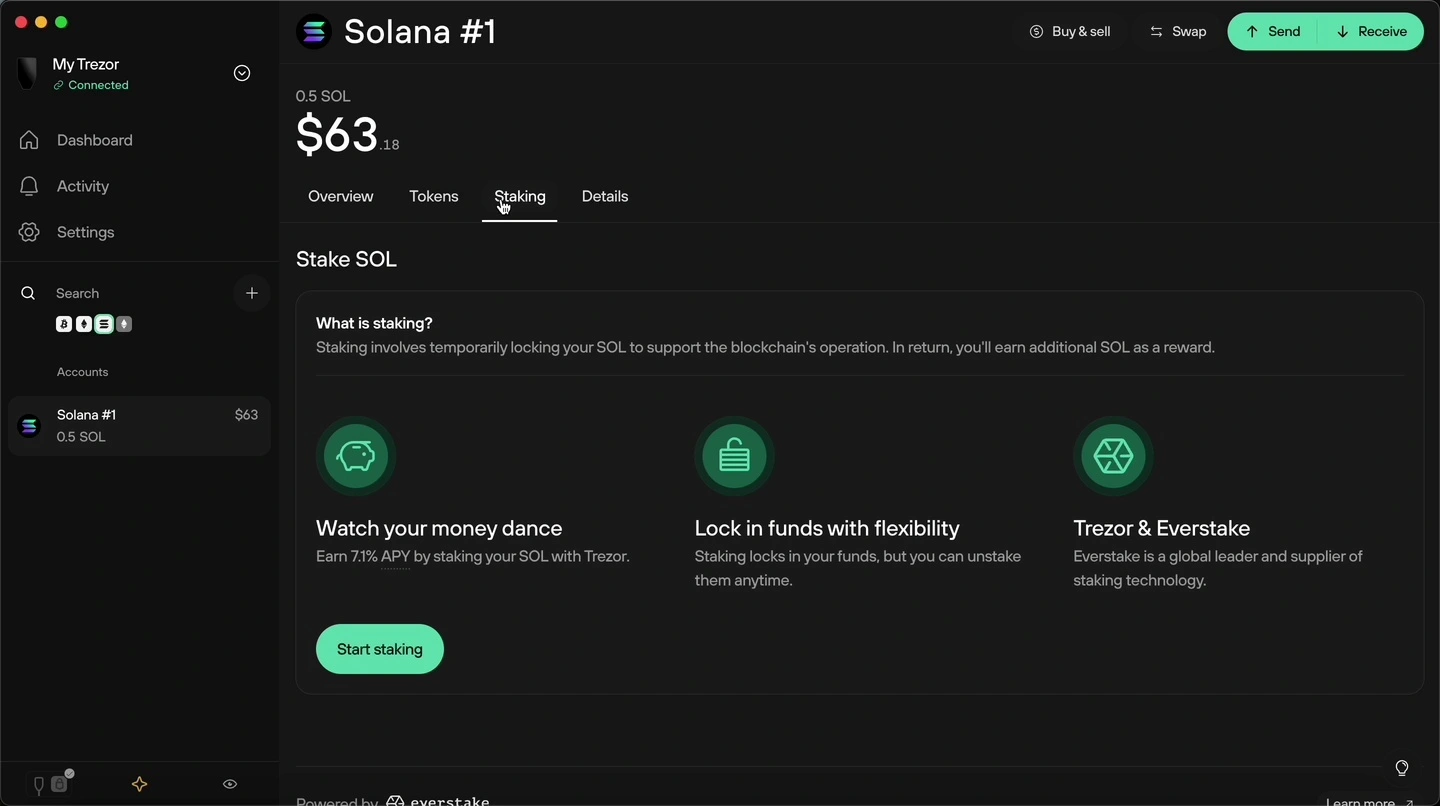Select the Bitcoin coin filter icon
This screenshot has height=806, width=1440.
click(x=63, y=324)
